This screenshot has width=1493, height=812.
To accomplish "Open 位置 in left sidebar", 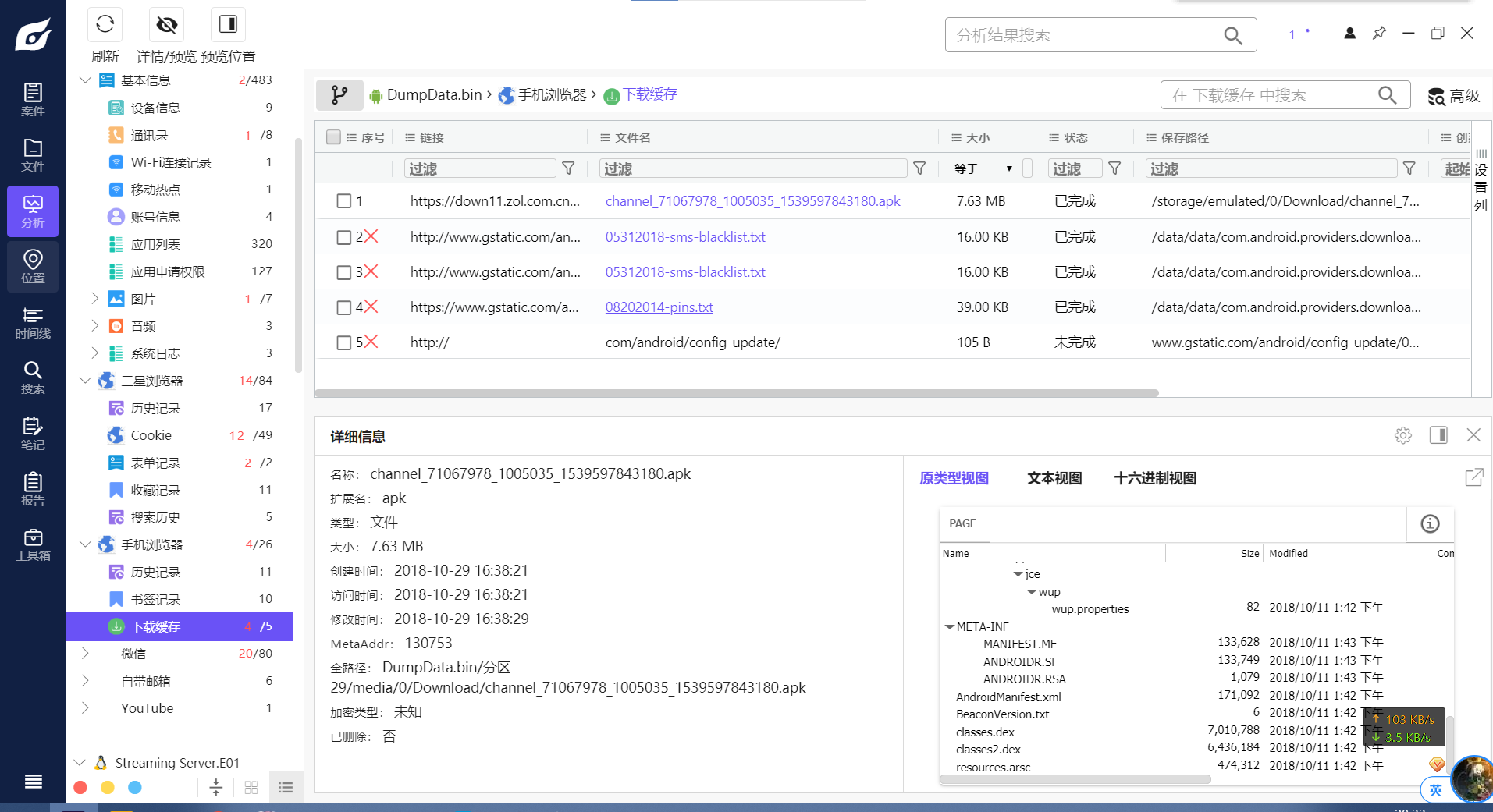I will click(33, 267).
